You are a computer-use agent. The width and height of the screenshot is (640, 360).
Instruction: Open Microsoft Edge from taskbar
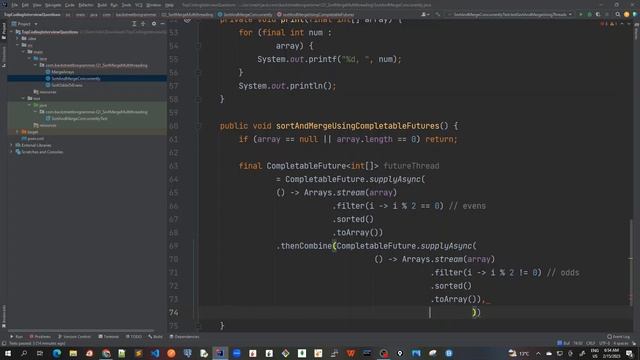click(x=56, y=353)
